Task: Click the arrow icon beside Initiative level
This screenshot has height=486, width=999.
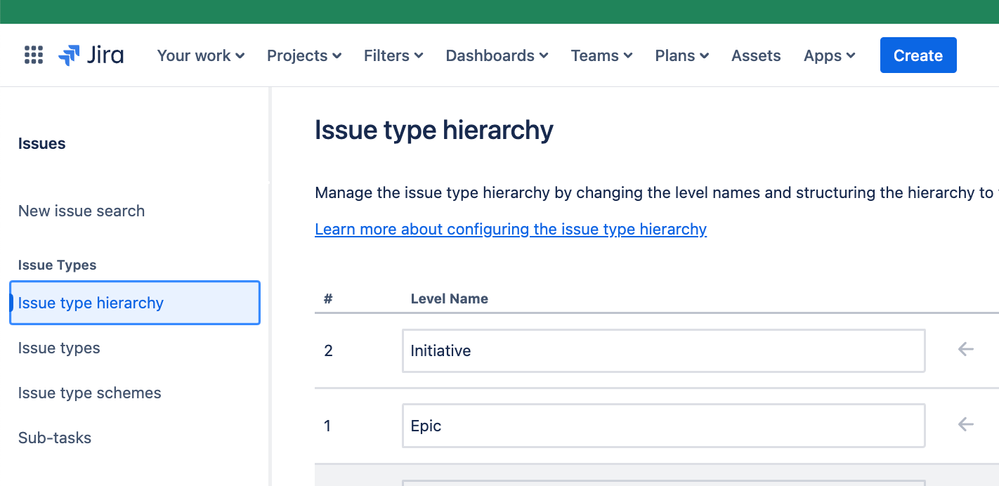Action: click(x=965, y=350)
